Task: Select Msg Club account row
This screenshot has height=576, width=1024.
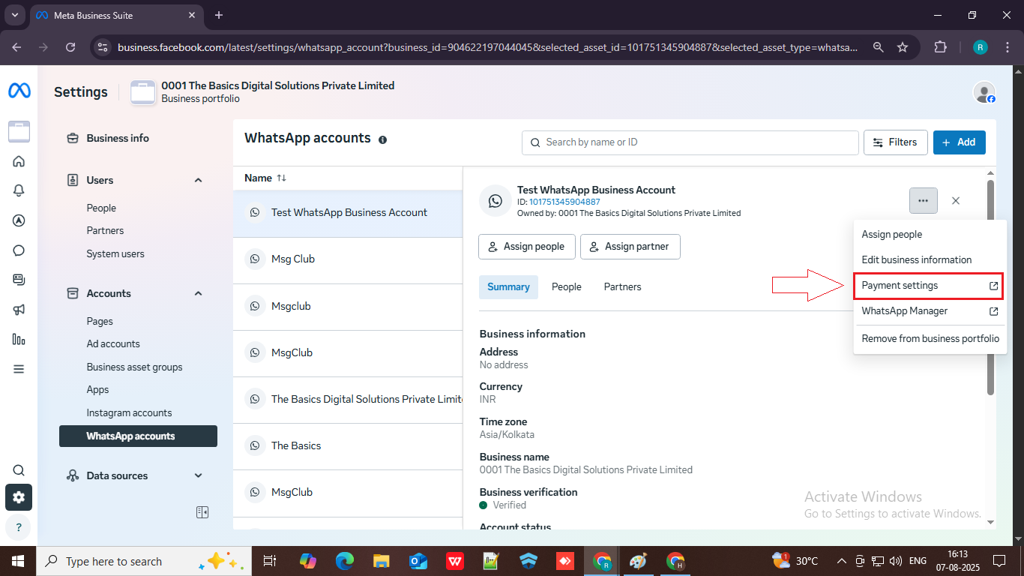Action: pyautogui.click(x=348, y=259)
